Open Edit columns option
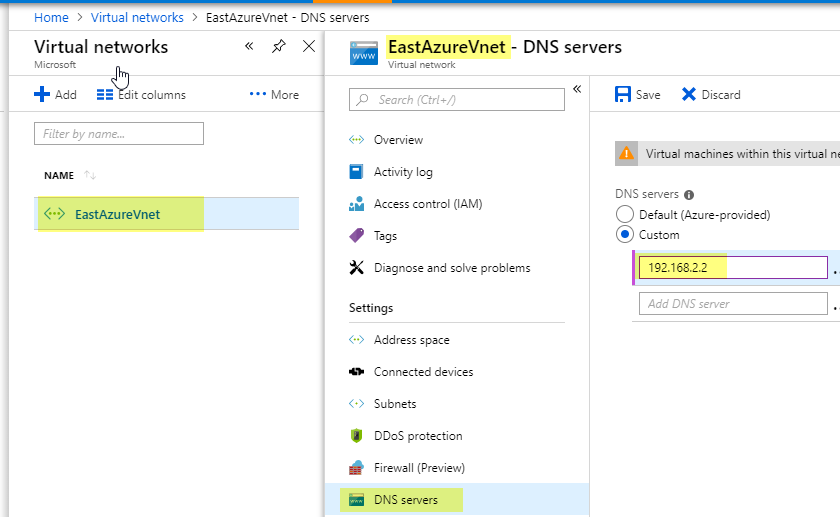 coord(141,95)
